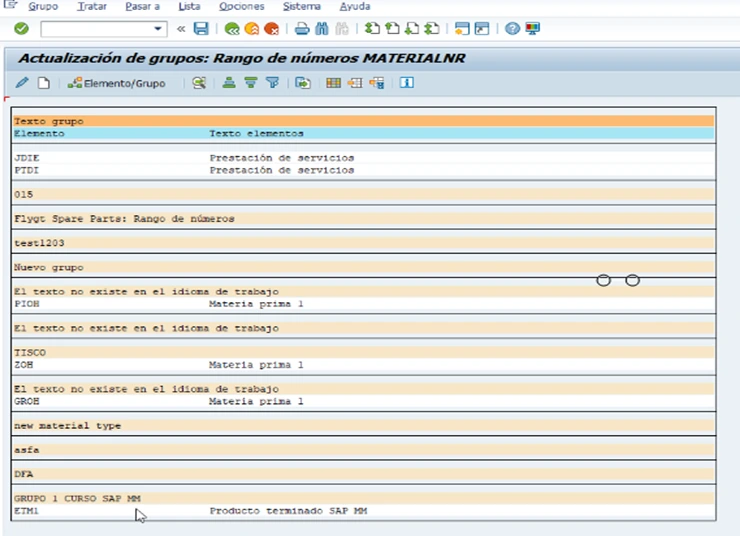The width and height of the screenshot is (740, 536).
Task: Open the Ayuda menu
Action: pyautogui.click(x=354, y=6)
